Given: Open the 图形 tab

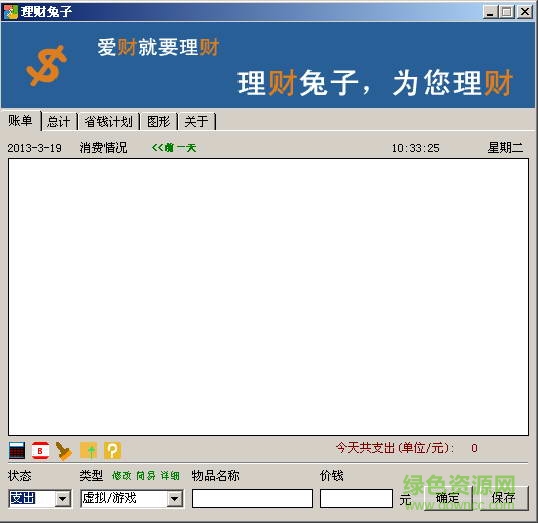Looking at the screenshot, I should click(159, 121).
